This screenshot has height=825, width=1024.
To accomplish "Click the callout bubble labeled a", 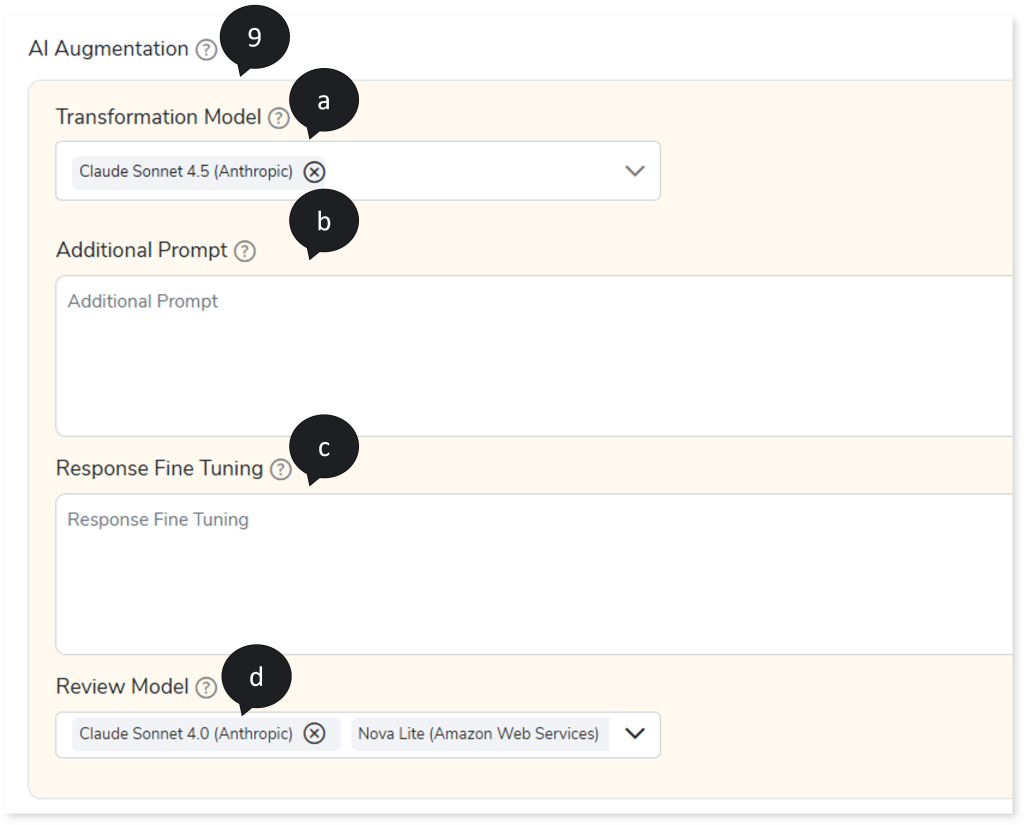I will (323, 100).
